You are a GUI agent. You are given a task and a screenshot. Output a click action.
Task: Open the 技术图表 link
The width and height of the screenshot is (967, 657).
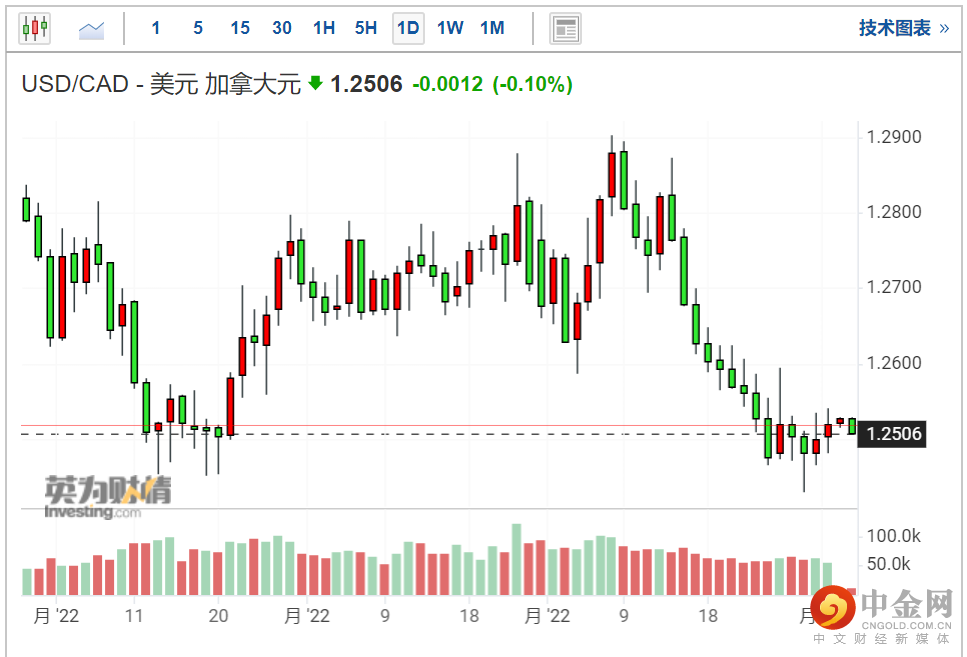click(902, 28)
